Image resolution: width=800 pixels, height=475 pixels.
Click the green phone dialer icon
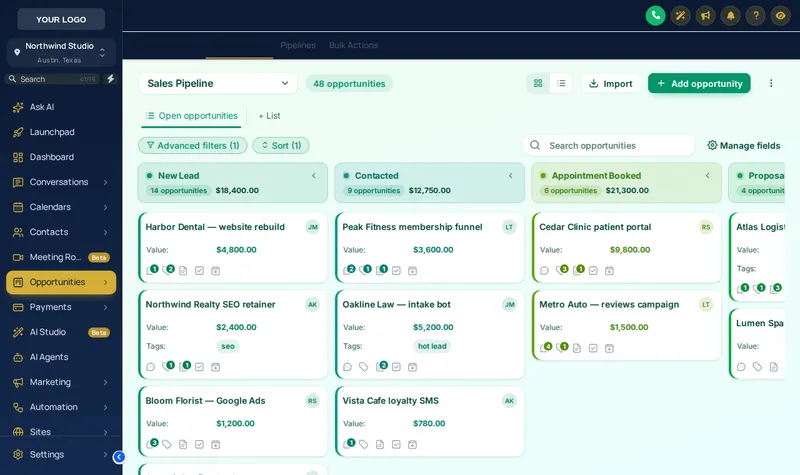tap(656, 16)
